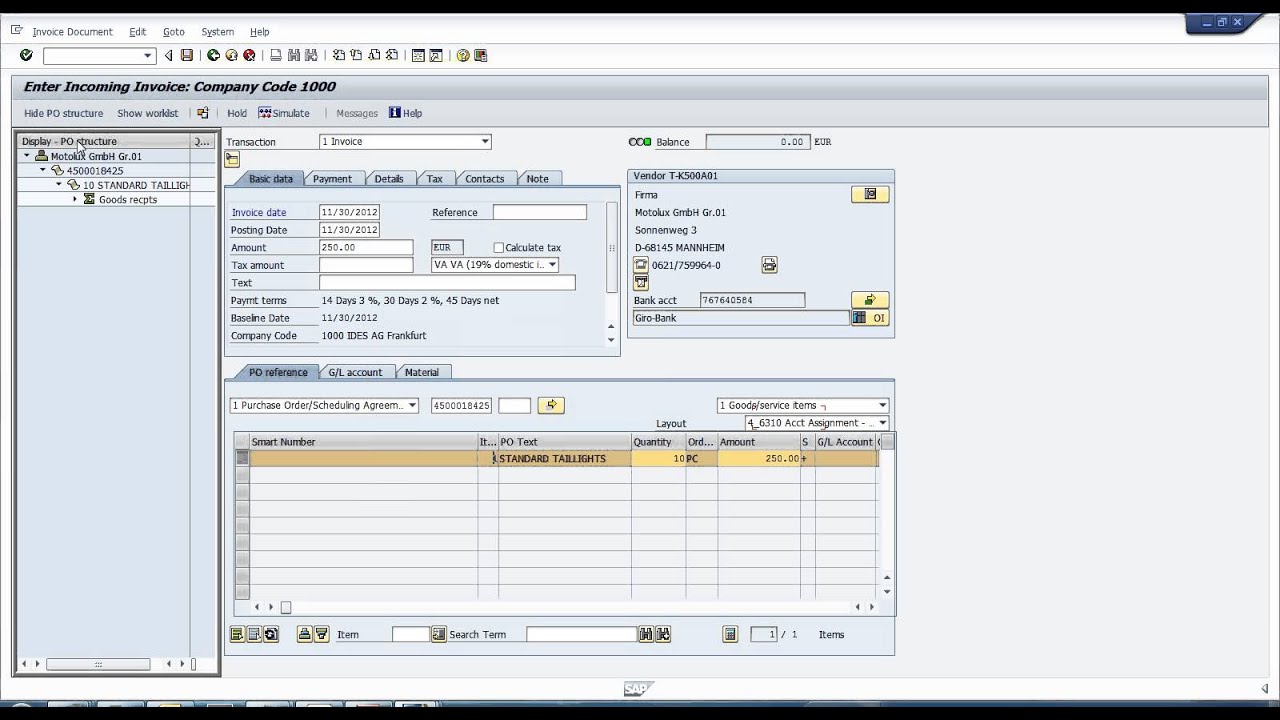The image size is (1280, 720).
Task: Click the Reference input field
Action: tap(539, 212)
